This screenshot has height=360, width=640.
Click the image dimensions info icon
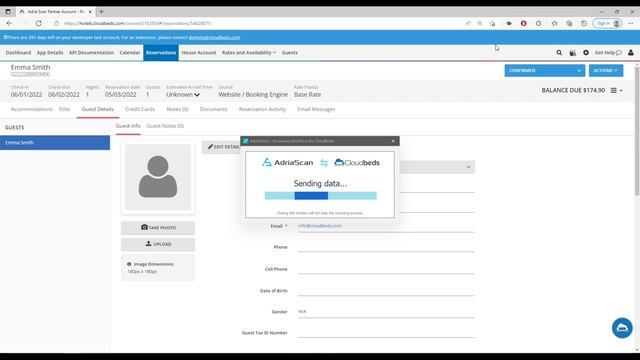(x=129, y=264)
